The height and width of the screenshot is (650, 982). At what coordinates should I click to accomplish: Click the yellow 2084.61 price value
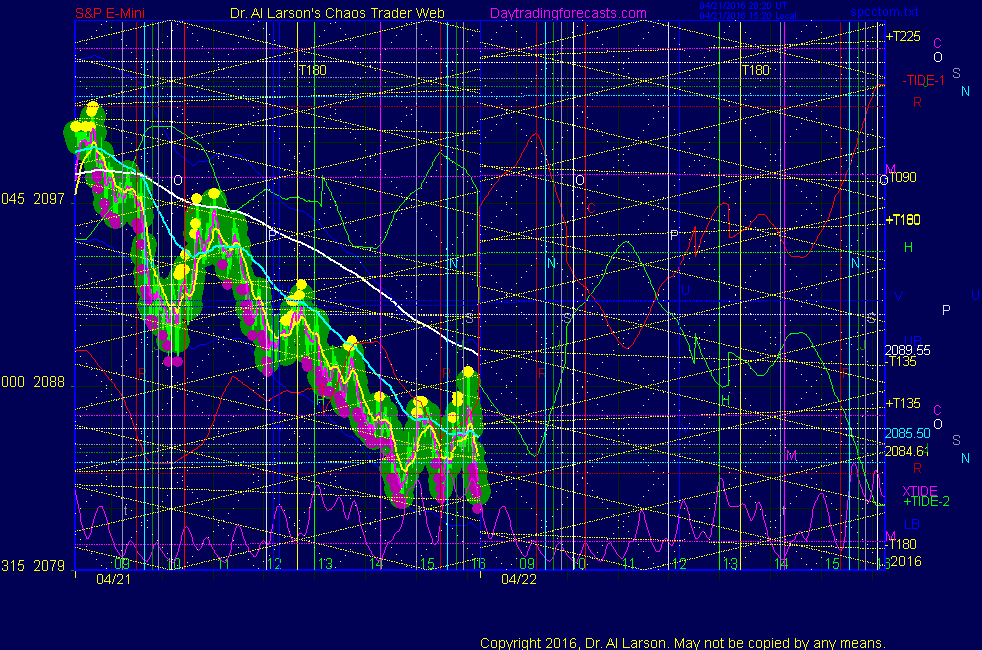coord(906,451)
